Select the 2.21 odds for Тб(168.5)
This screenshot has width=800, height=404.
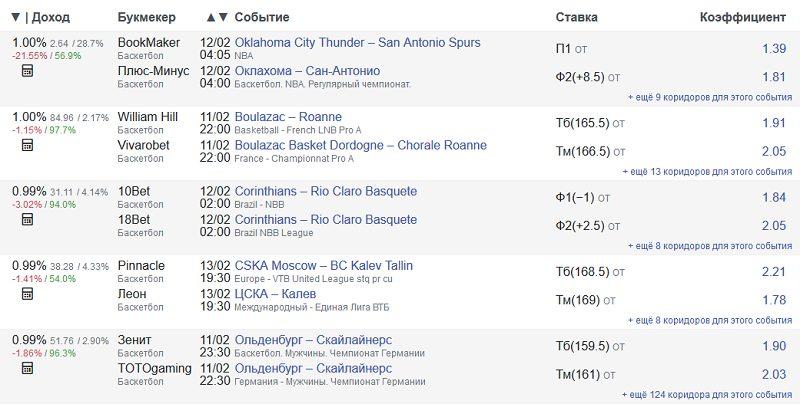click(x=773, y=271)
